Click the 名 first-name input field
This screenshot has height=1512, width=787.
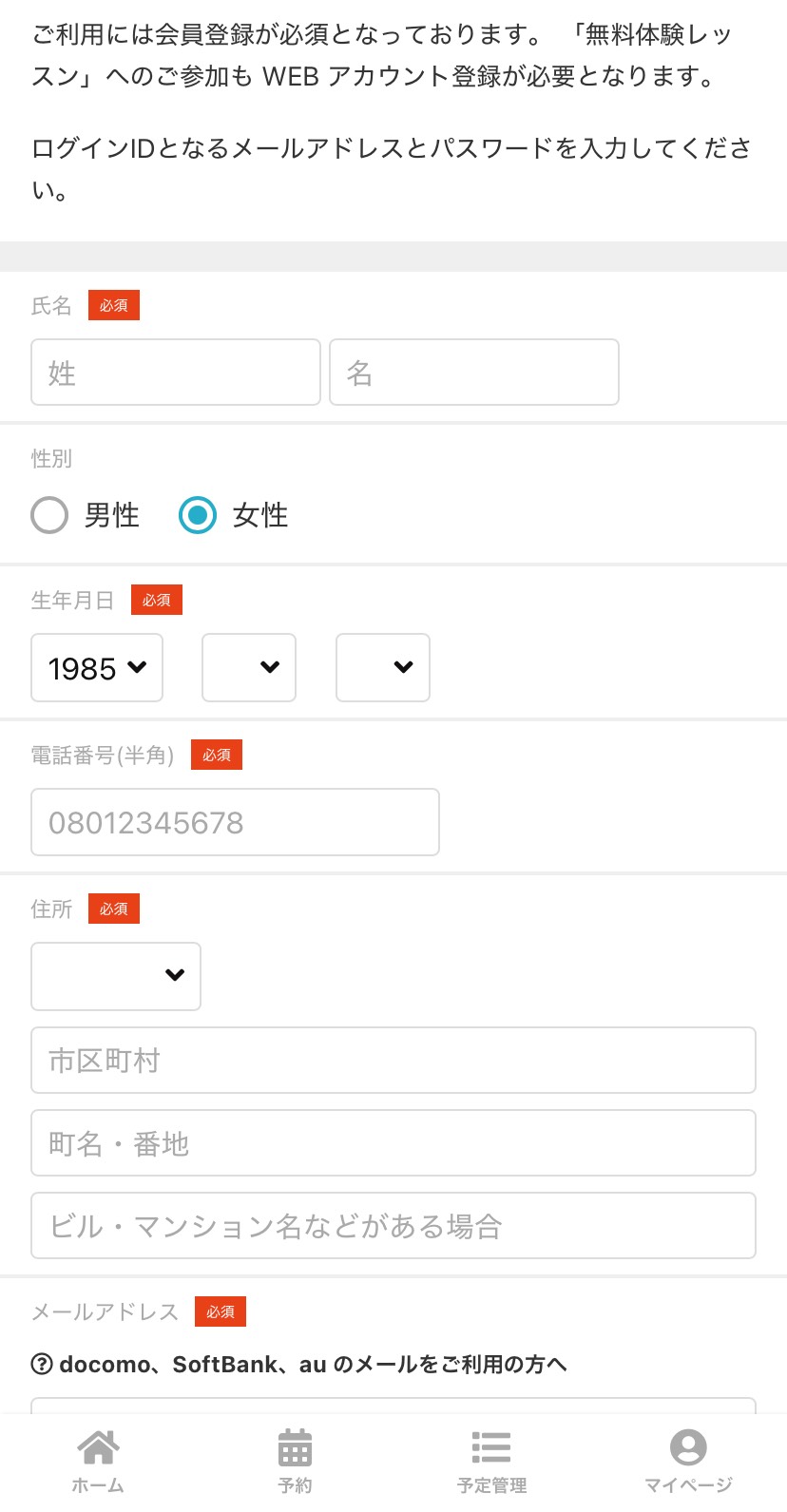click(472, 372)
